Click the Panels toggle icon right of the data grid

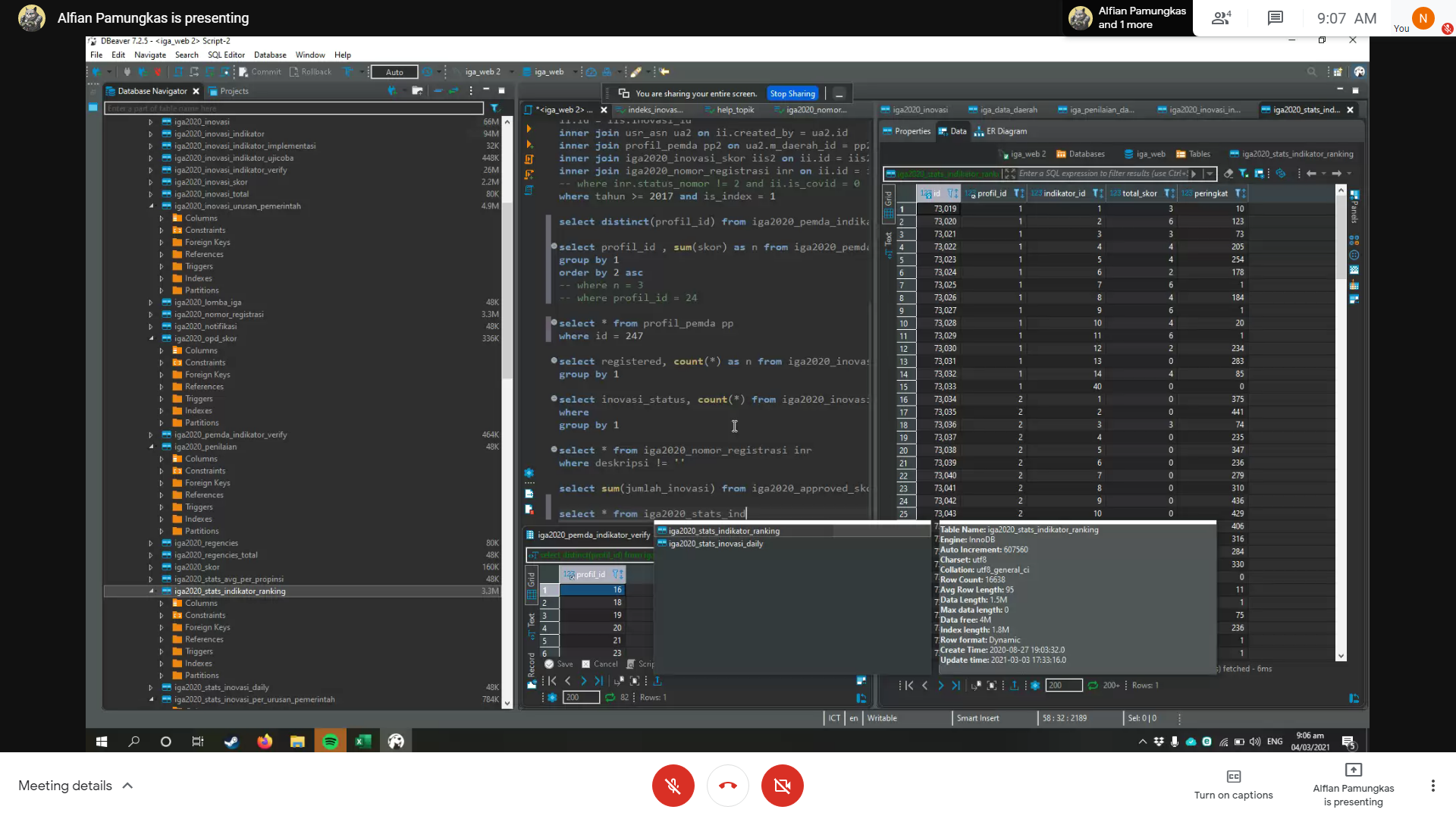click(x=1354, y=206)
